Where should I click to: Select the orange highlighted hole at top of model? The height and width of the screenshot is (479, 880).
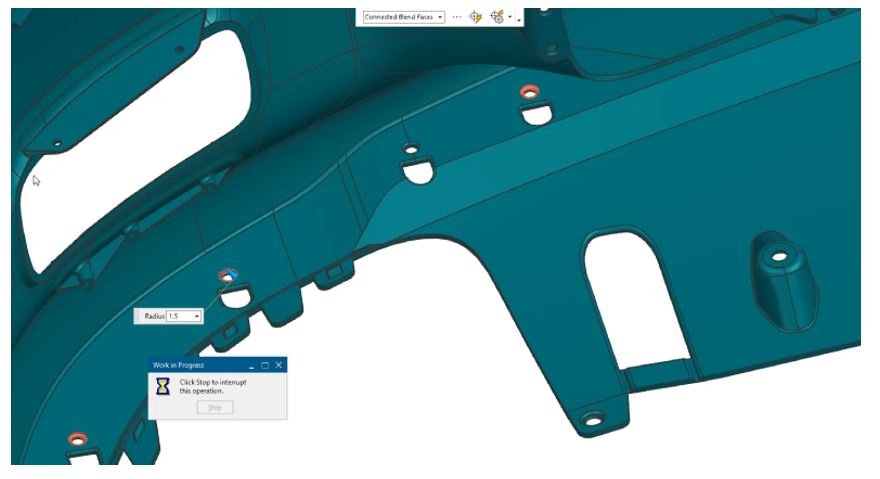click(530, 91)
